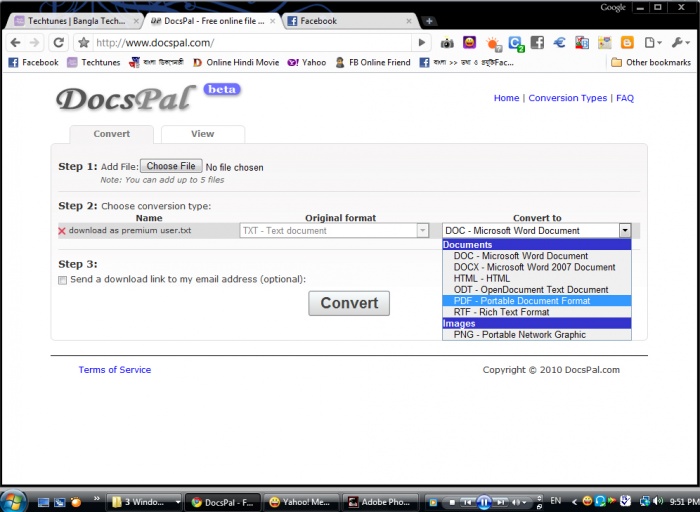The height and width of the screenshot is (512, 700).
Task: Click Show Desktop icon in quick launch
Action: pos(43,502)
